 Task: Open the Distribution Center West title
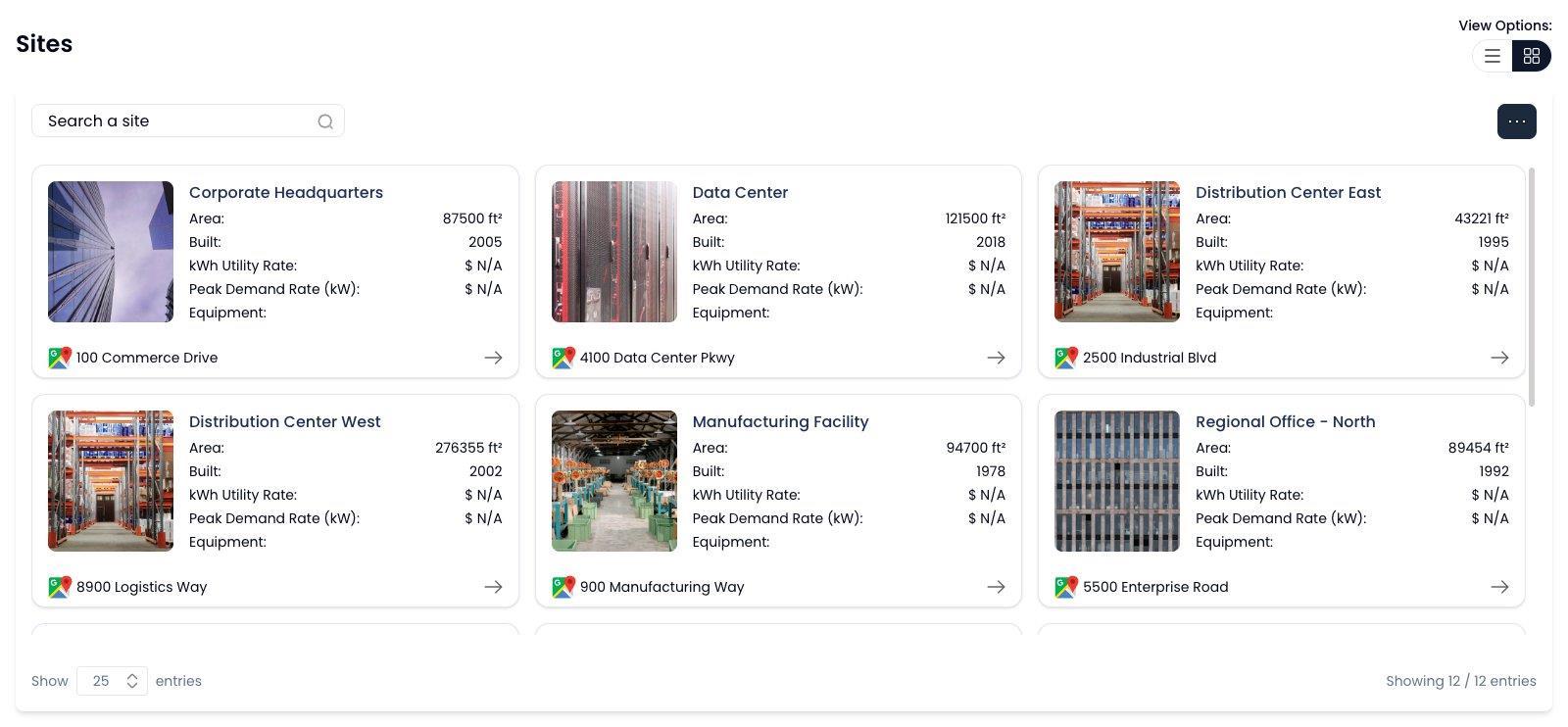tap(284, 421)
